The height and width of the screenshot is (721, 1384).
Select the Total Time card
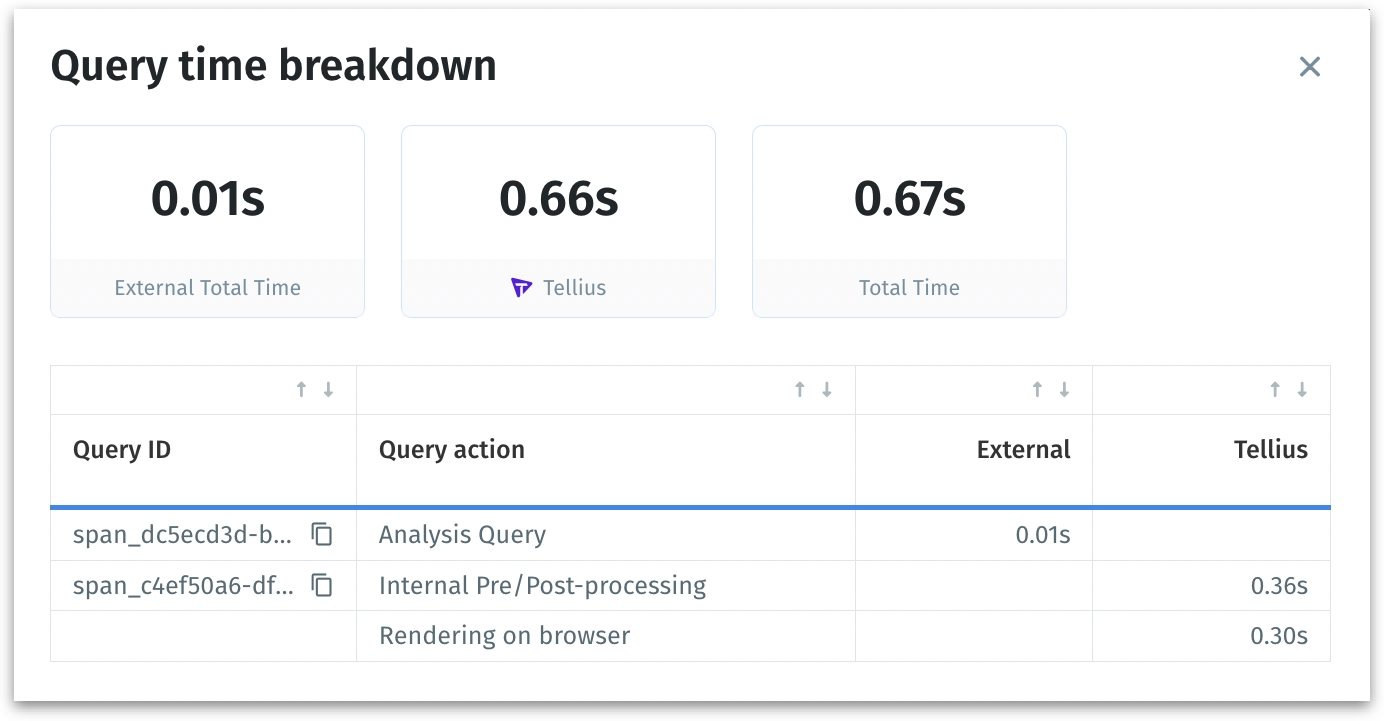tap(909, 221)
